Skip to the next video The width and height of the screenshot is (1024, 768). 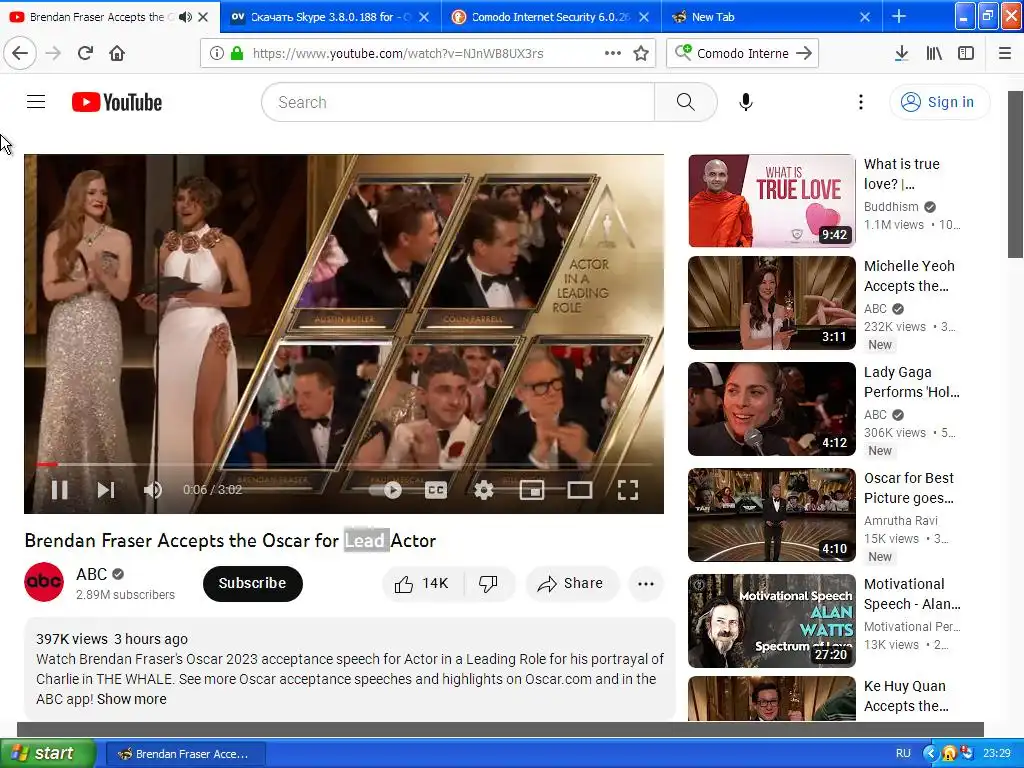(106, 490)
